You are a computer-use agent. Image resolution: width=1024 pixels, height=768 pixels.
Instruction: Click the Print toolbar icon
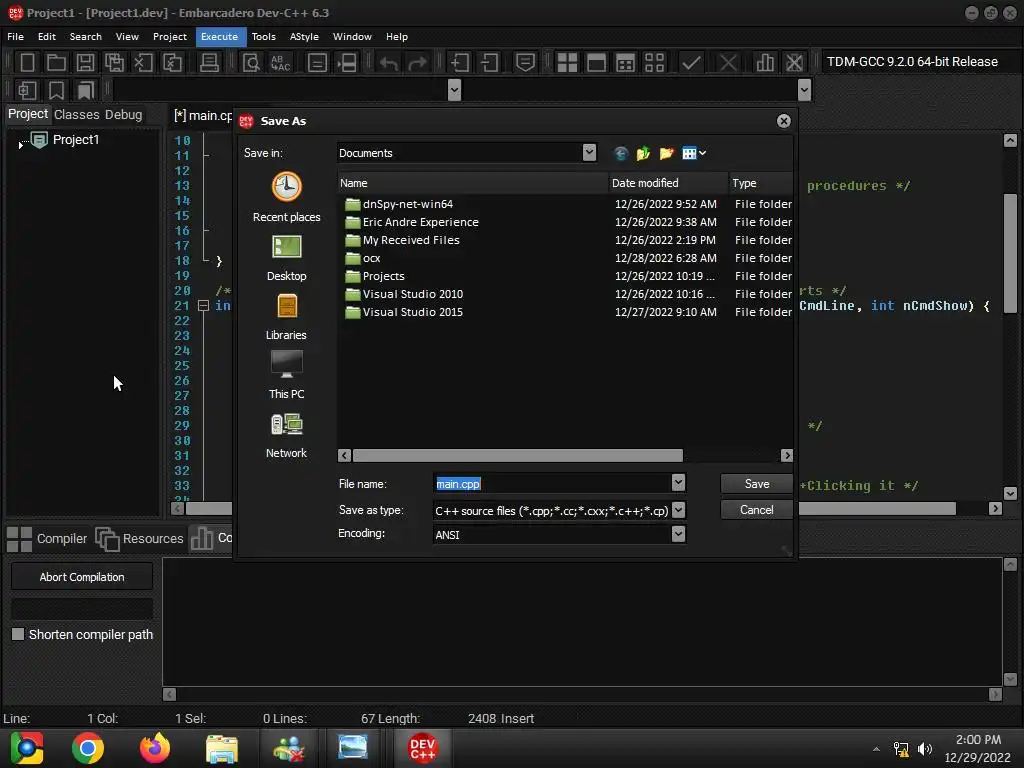pyautogui.click(x=209, y=63)
